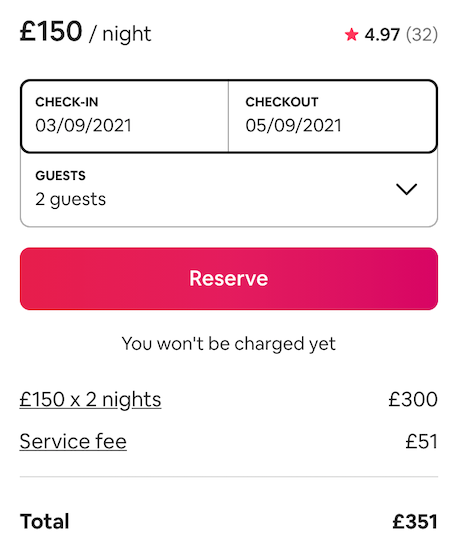Open the £150 x 2 nights price breakdown
Screen dimensions: 454x555
pos(90,400)
